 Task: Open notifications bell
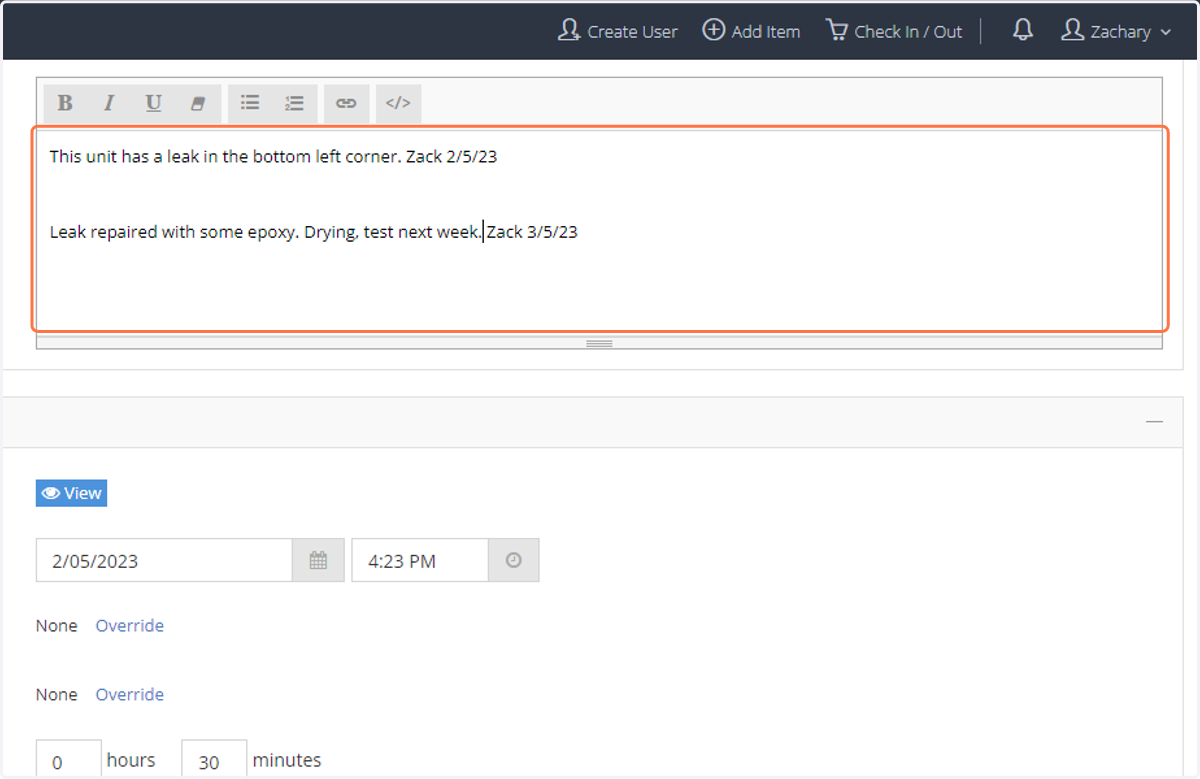1022,31
